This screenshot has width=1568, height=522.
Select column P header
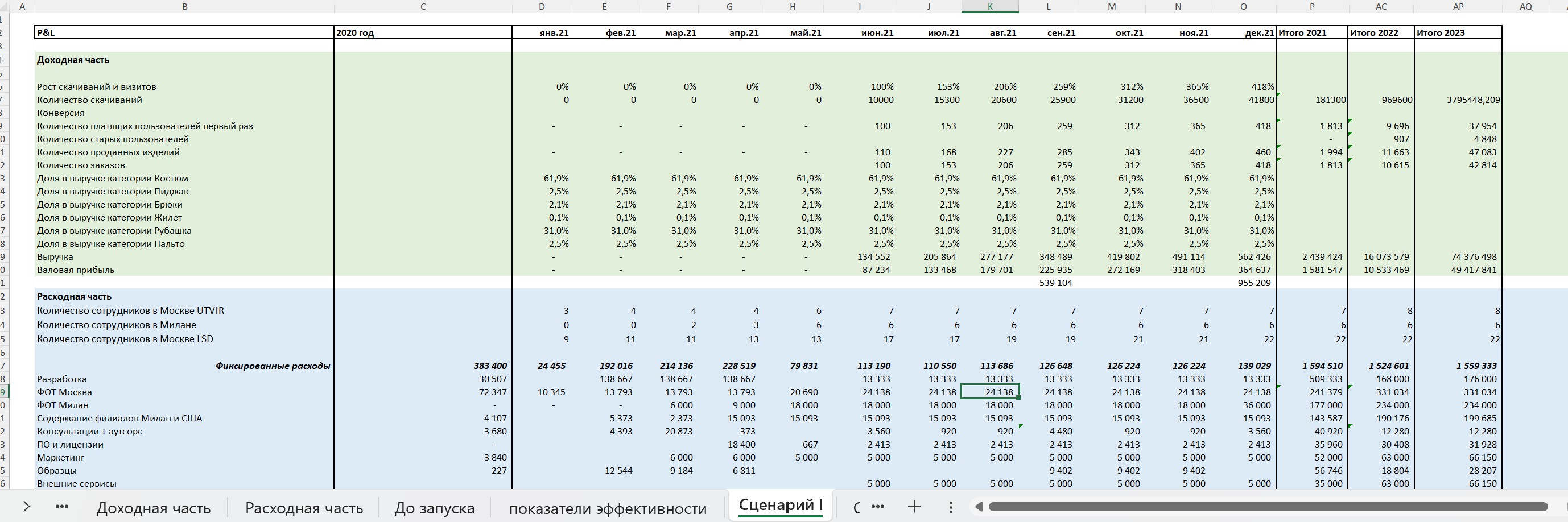[x=1312, y=6]
